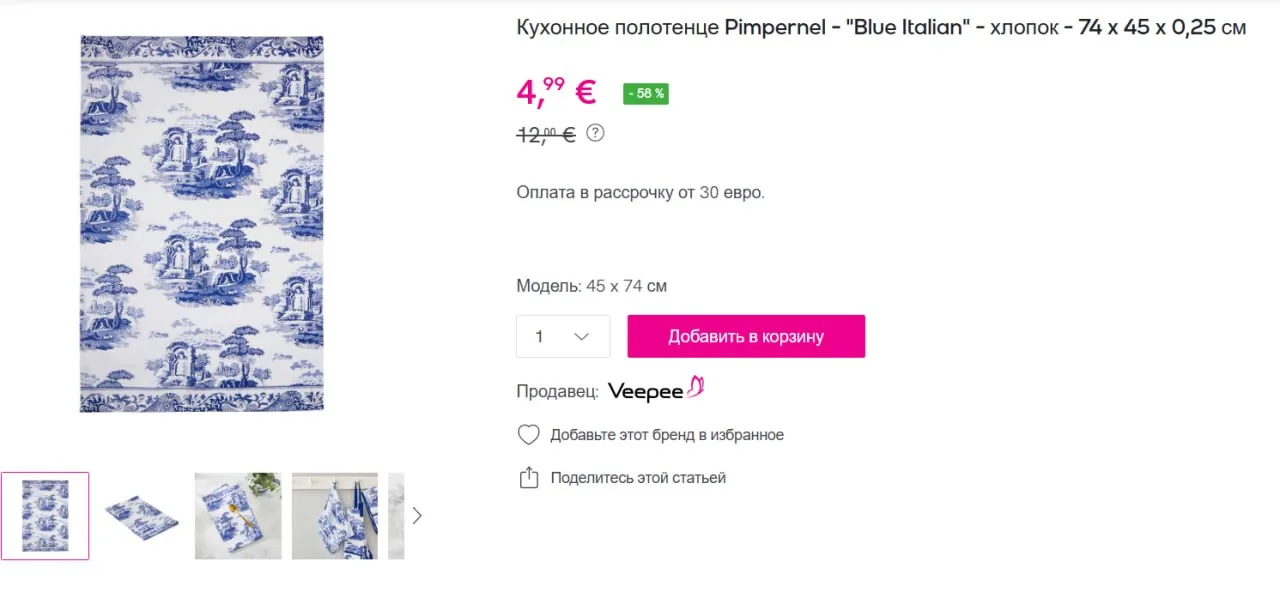Viewport: 1280px width, 616px height.
Task: Click the main Blue Italian towel image
Action: [202, 224]
